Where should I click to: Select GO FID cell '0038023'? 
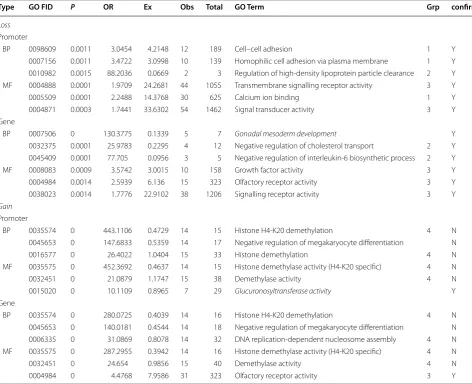click(x=42, y=194)
